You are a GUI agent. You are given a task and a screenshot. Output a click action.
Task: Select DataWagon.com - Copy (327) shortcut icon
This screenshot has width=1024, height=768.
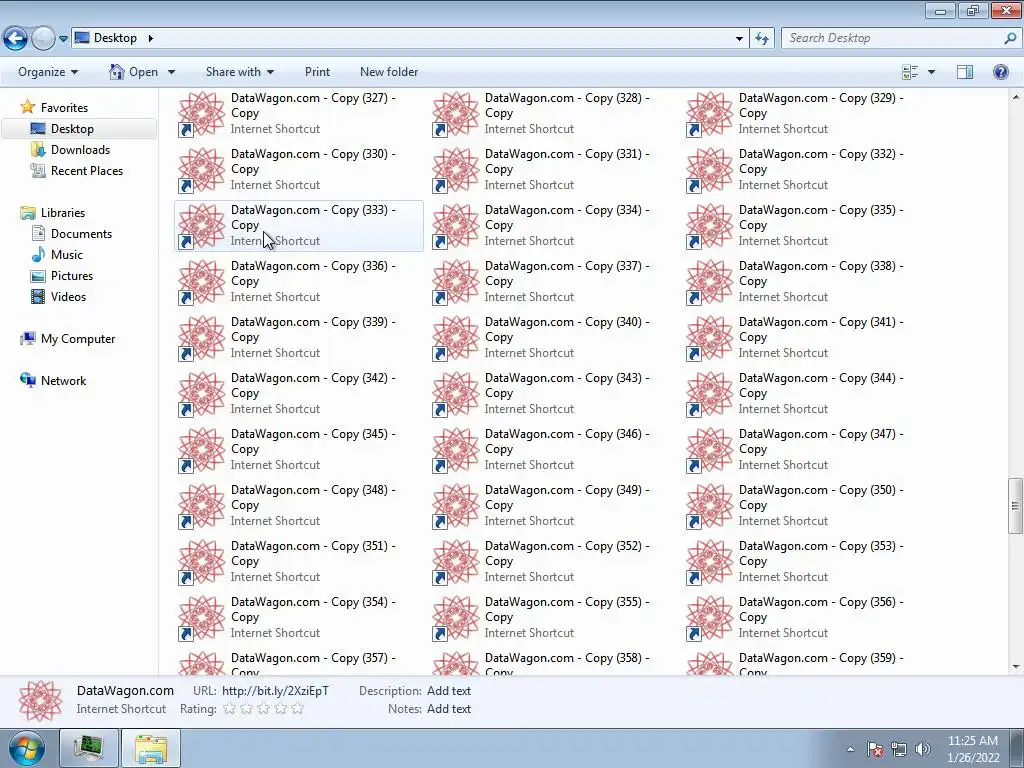tap(202, 114)
